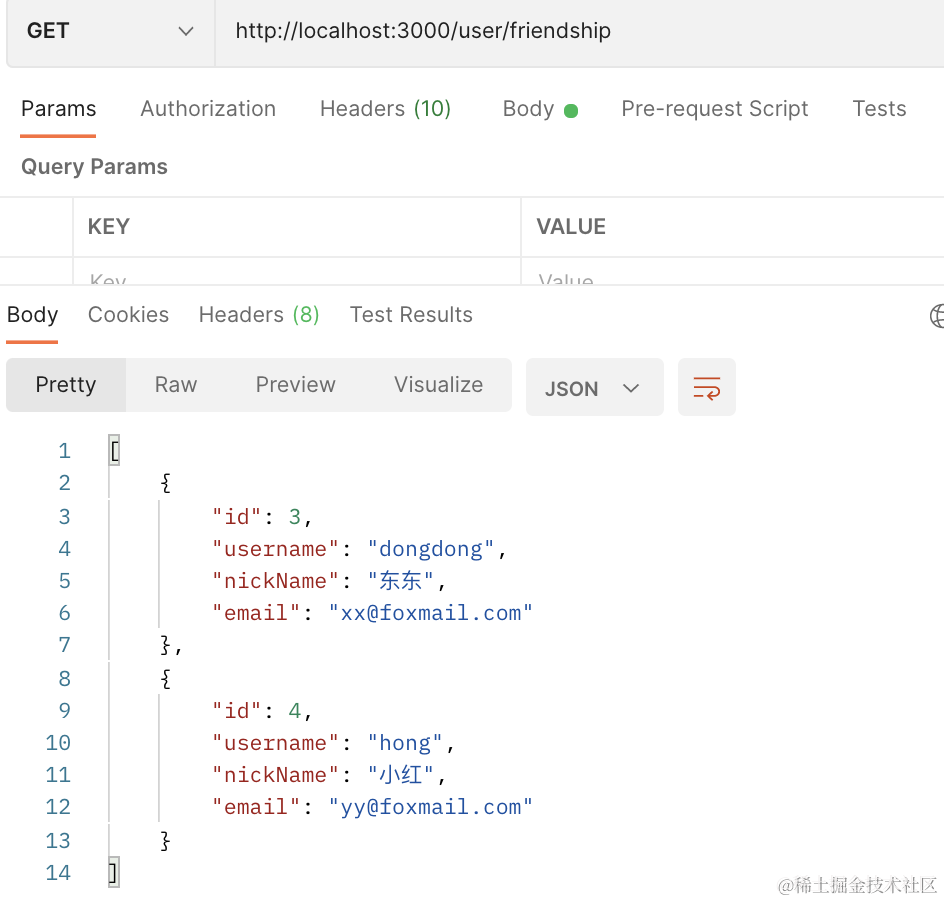The image size is (944, 902).
Task: Select the Preview response view
Action: (x=295, y=385)
